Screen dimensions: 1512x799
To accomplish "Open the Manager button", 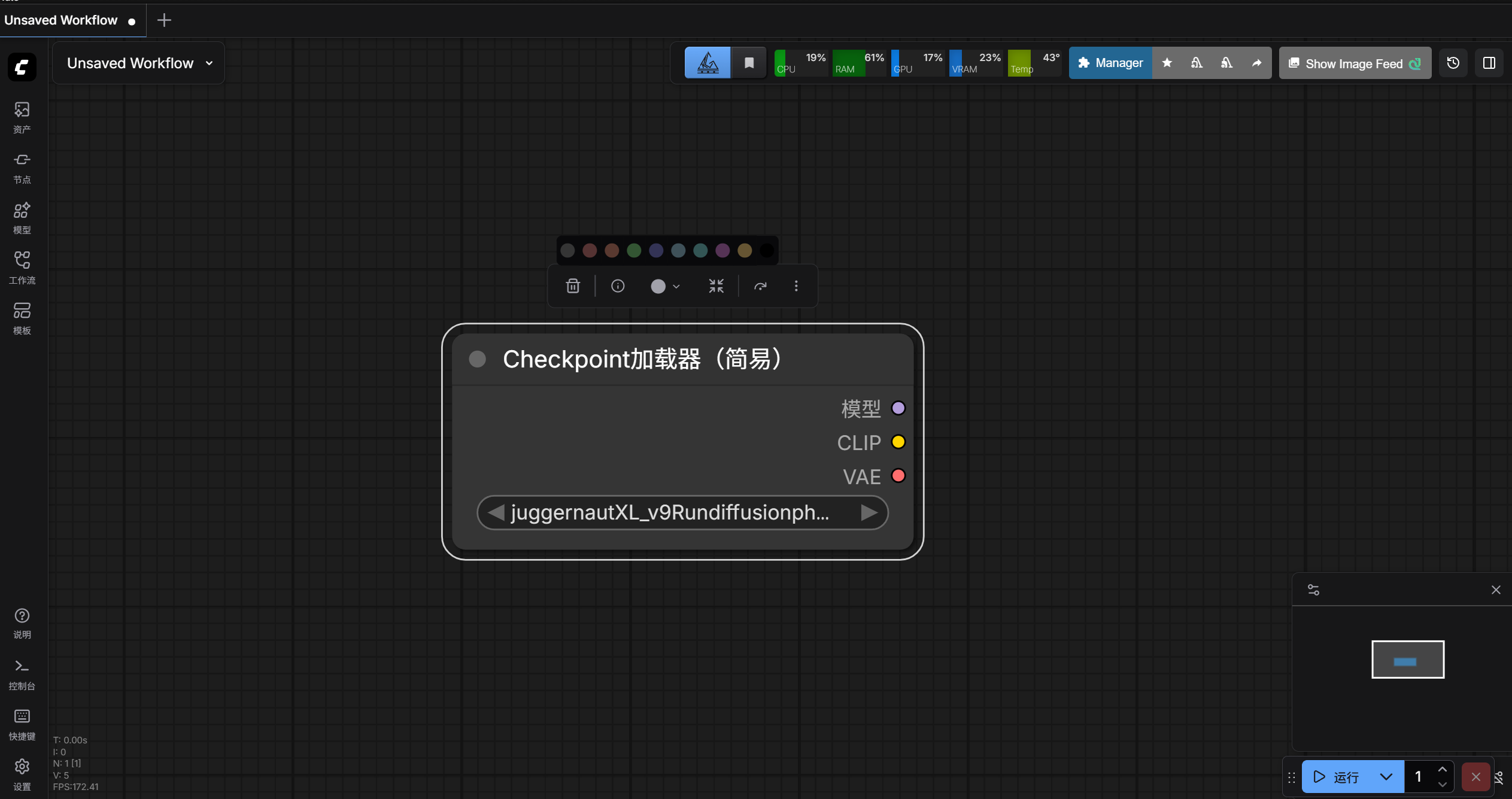I will pyautogui.click(x=1110, y=63).
